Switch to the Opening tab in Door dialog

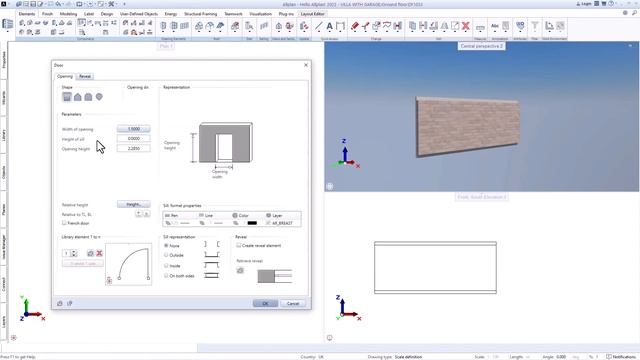pos(65,76)
